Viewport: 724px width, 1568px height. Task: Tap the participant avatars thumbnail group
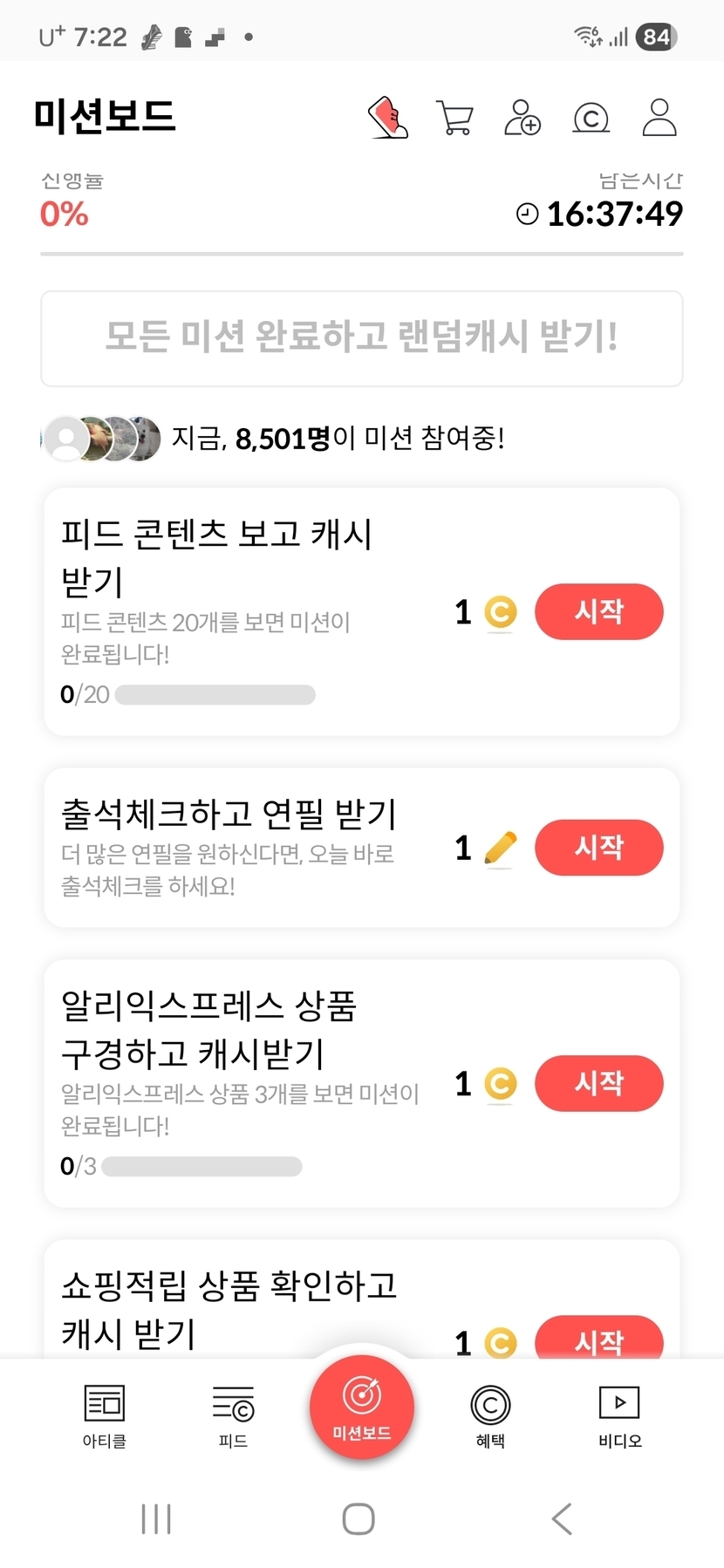(103, 438)
